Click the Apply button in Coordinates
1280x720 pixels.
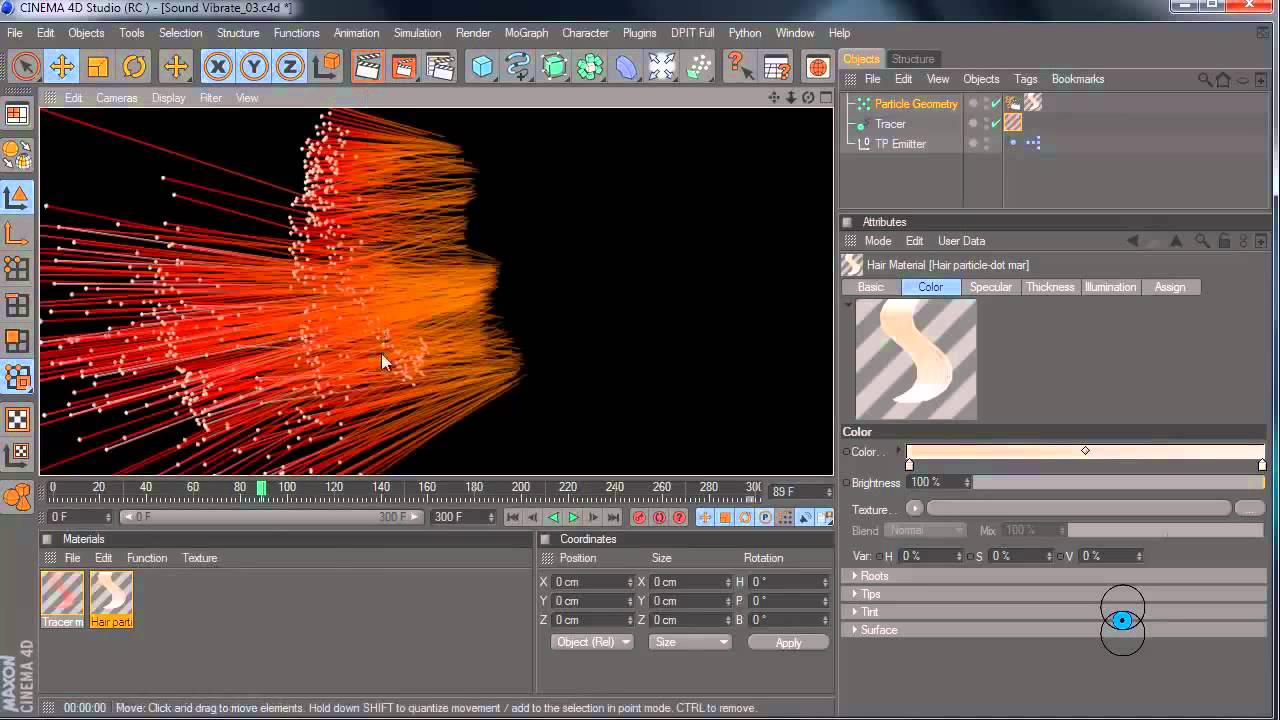(788, 643)
